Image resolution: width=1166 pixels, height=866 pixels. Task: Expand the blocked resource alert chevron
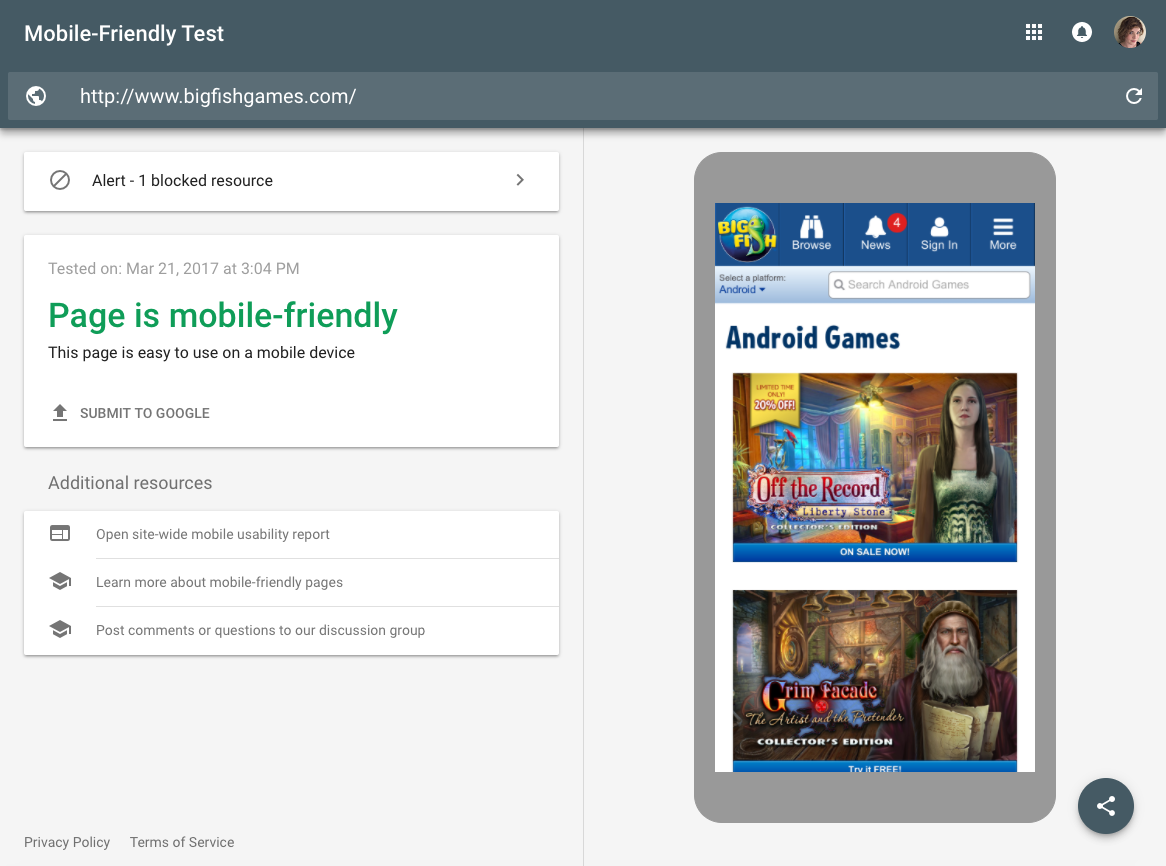tap(520, 180)
